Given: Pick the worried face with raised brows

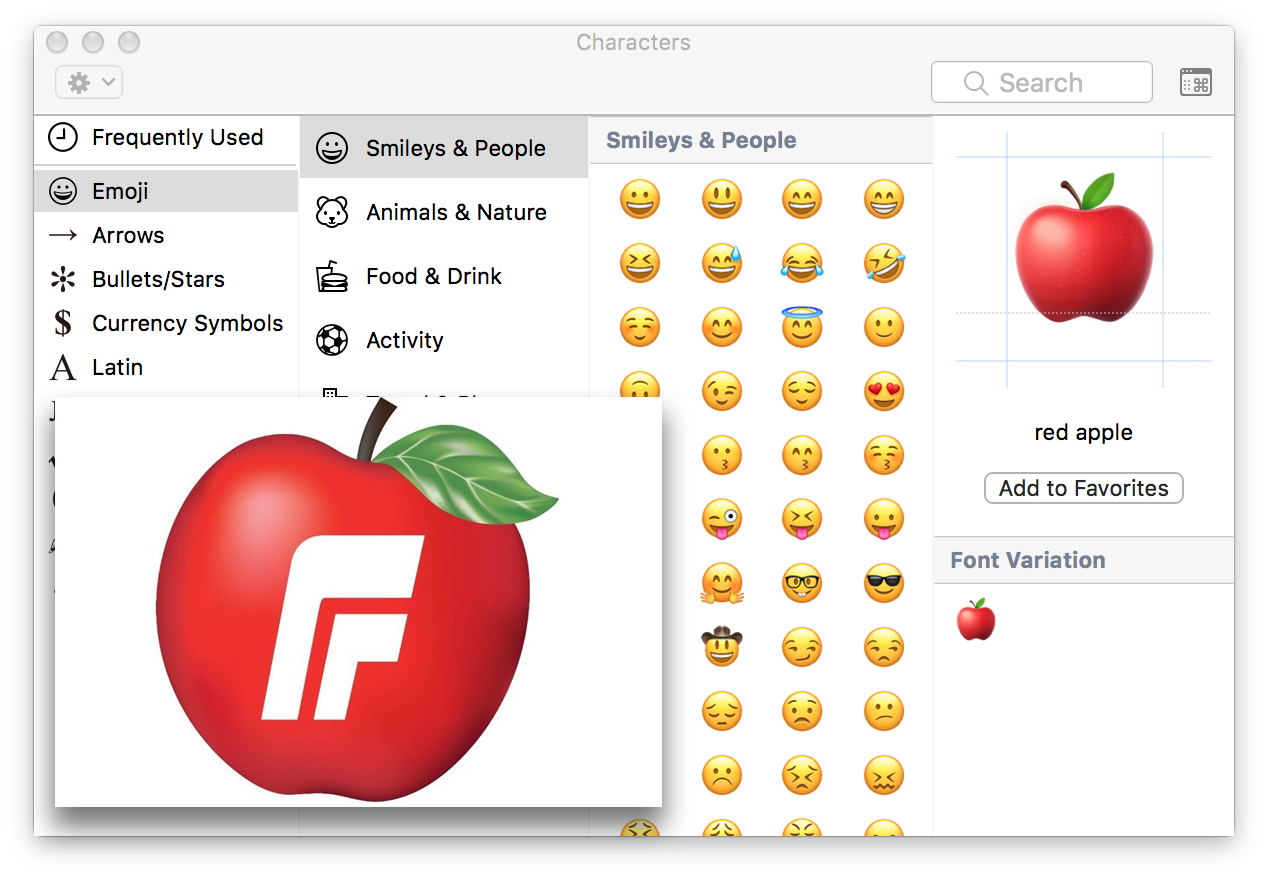Looking at the screenshot, I should [x=802, y=711].
